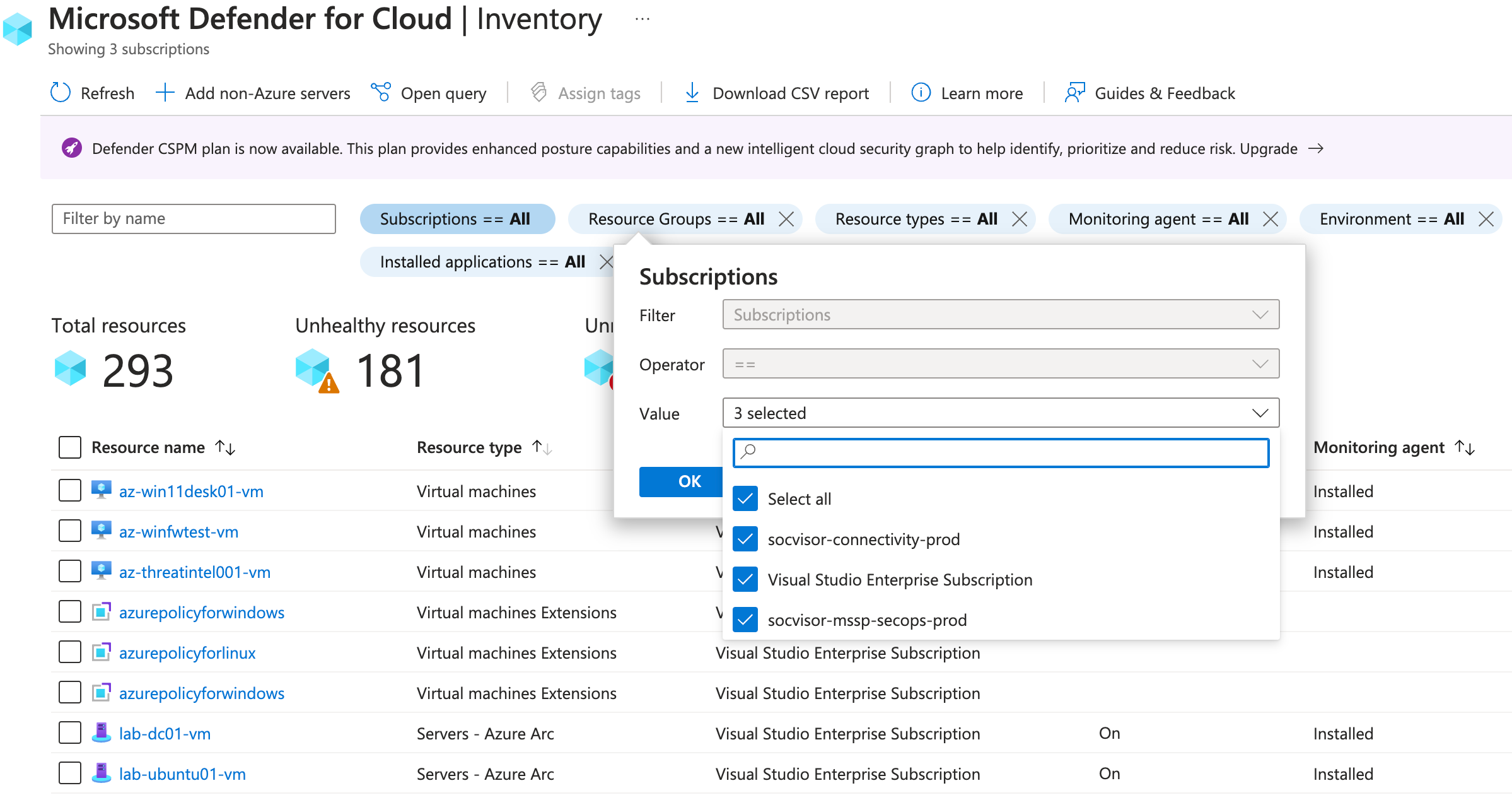The width and height of the screenshot is (1512, 800).
Task: Click the Refresh icon in toolbar
Action: click(61, 93)
